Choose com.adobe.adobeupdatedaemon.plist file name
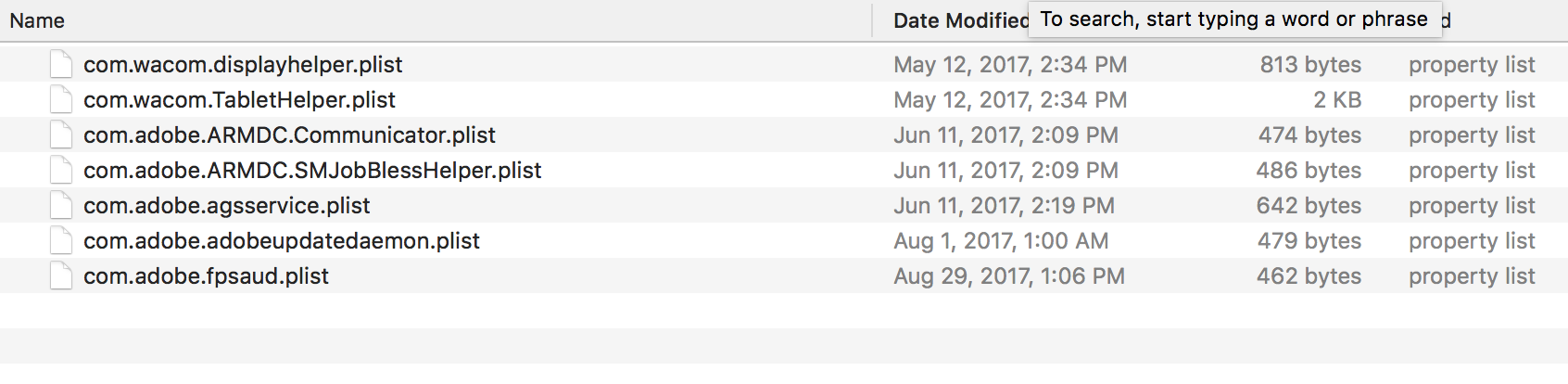The height and width of the screenshot is (384, 1568). (x=282, y=241)
